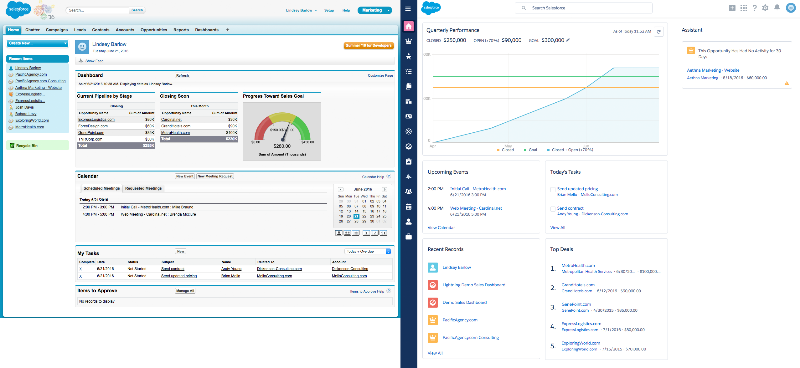Click New button in My Tasks
The height and width of the screenshot is (368, 800).
pyautogui.click(x=179, y=251)
